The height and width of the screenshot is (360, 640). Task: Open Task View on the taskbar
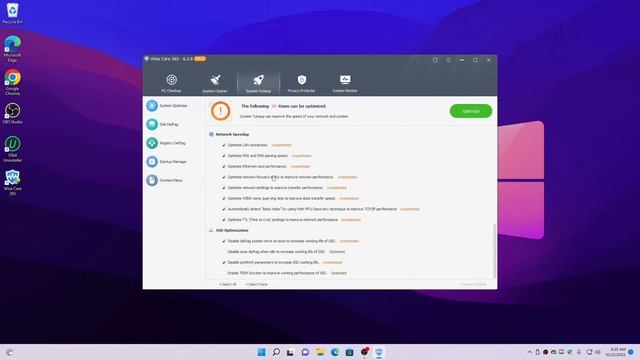pos(290,352)
